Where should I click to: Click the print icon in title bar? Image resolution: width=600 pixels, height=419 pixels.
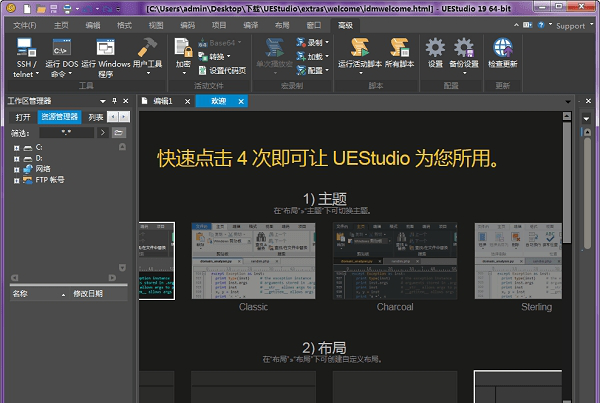(x=67, y=8)
